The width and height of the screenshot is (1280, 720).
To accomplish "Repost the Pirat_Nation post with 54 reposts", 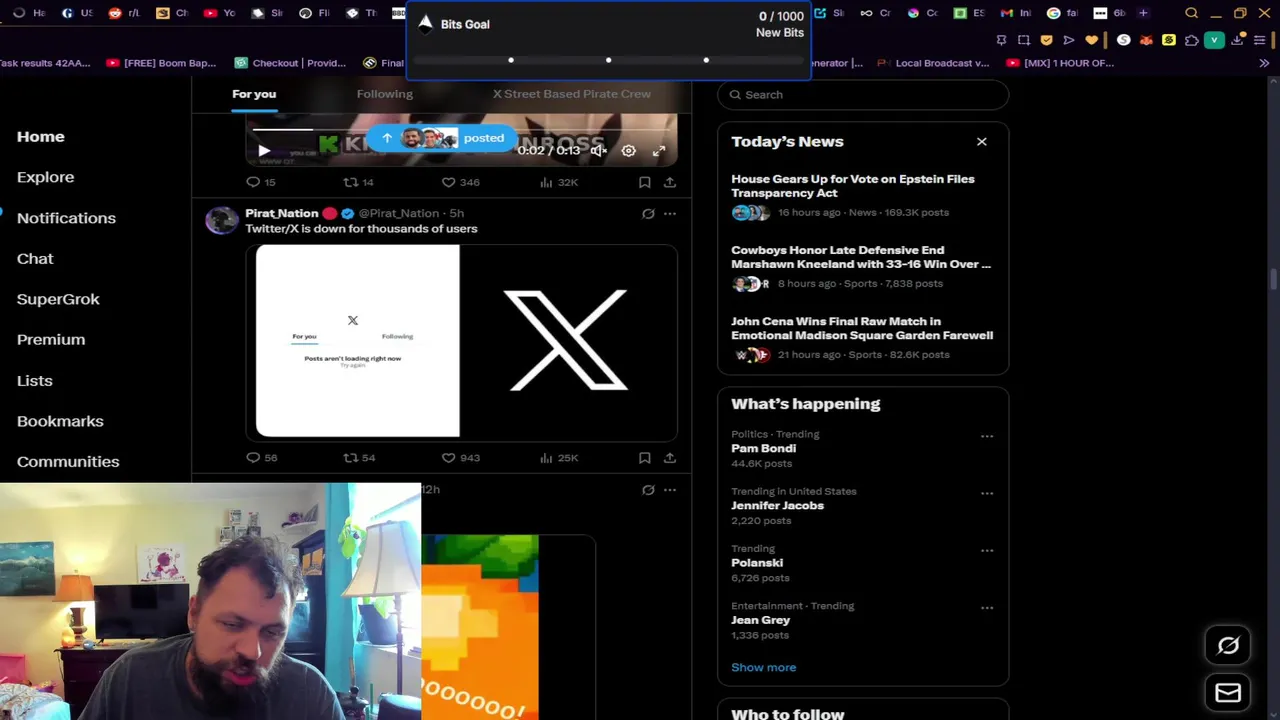I will pos(359,457).
